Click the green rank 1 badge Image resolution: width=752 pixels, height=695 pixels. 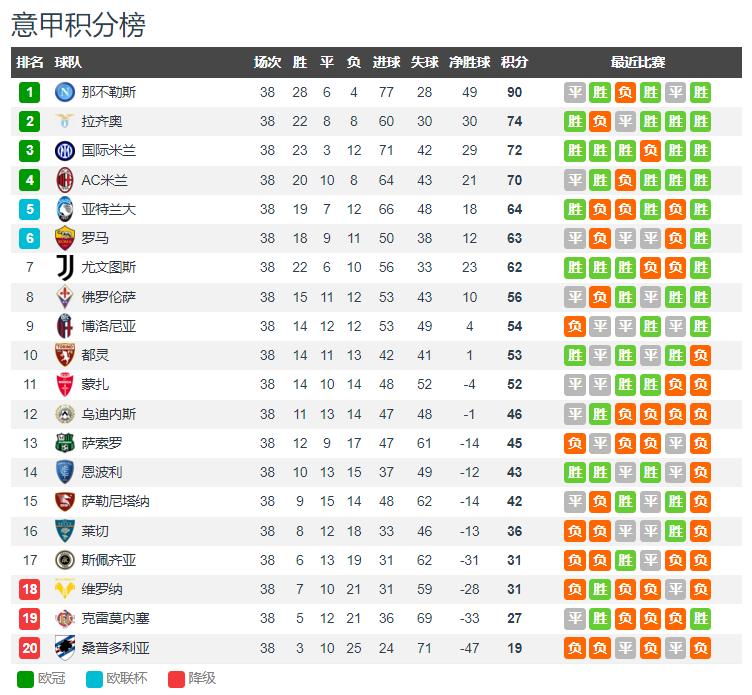click(x=30, y=92)
